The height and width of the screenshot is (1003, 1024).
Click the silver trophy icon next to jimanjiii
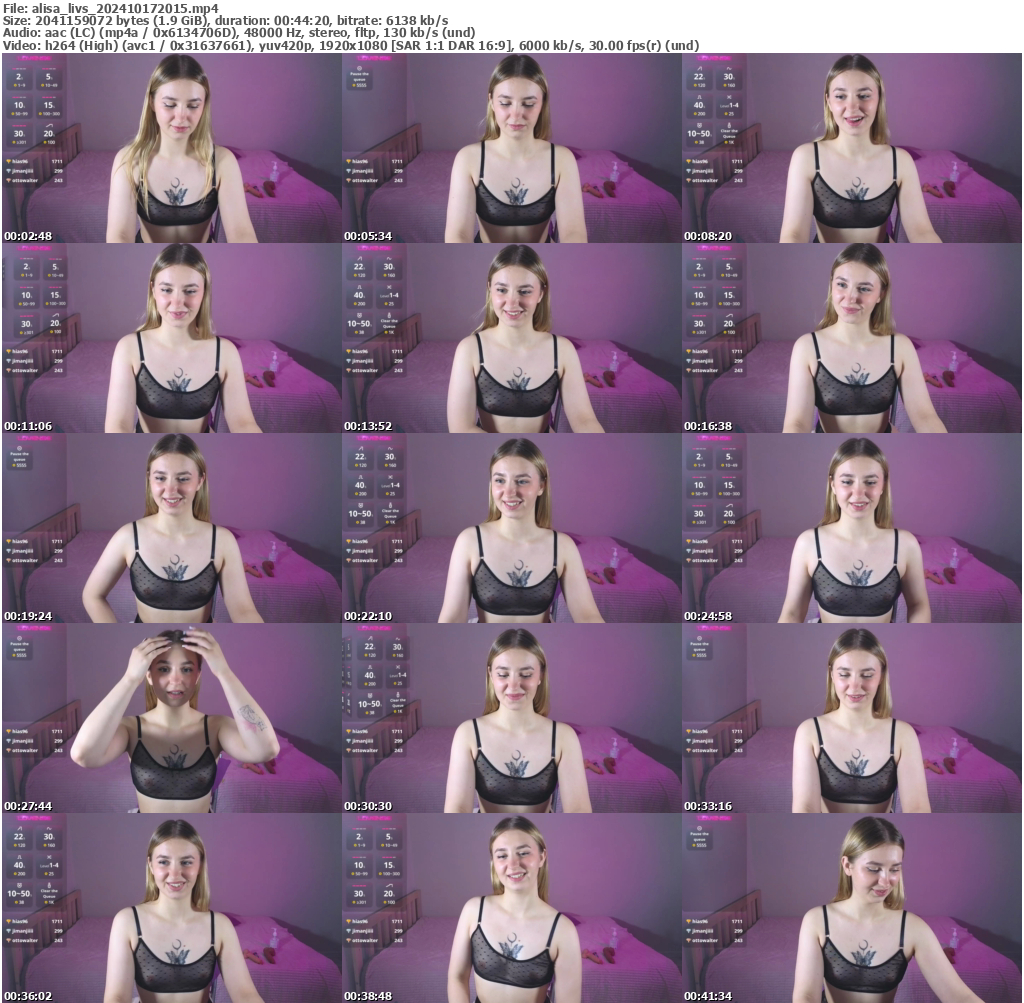[10, 171]
